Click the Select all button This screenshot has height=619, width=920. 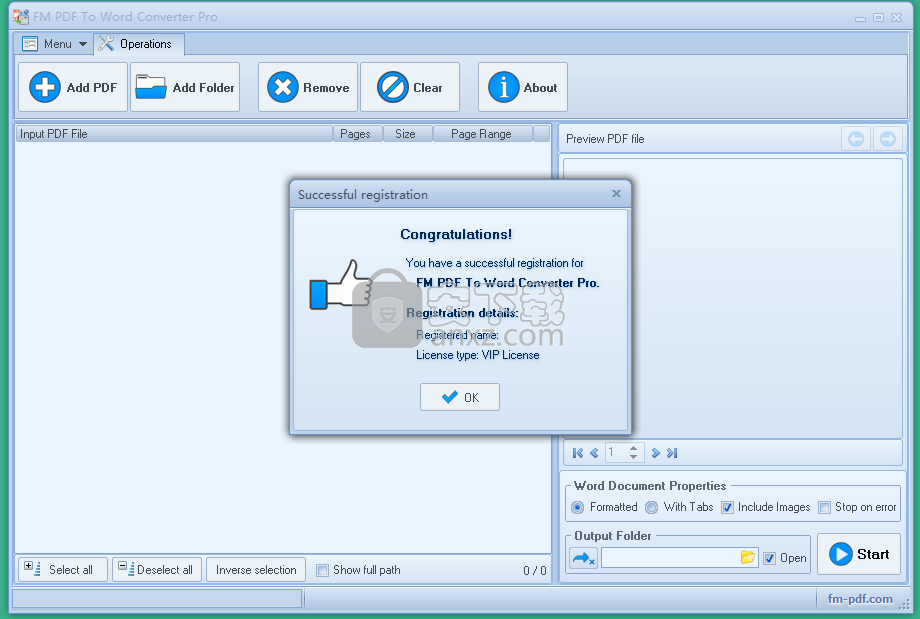[63, 570]
